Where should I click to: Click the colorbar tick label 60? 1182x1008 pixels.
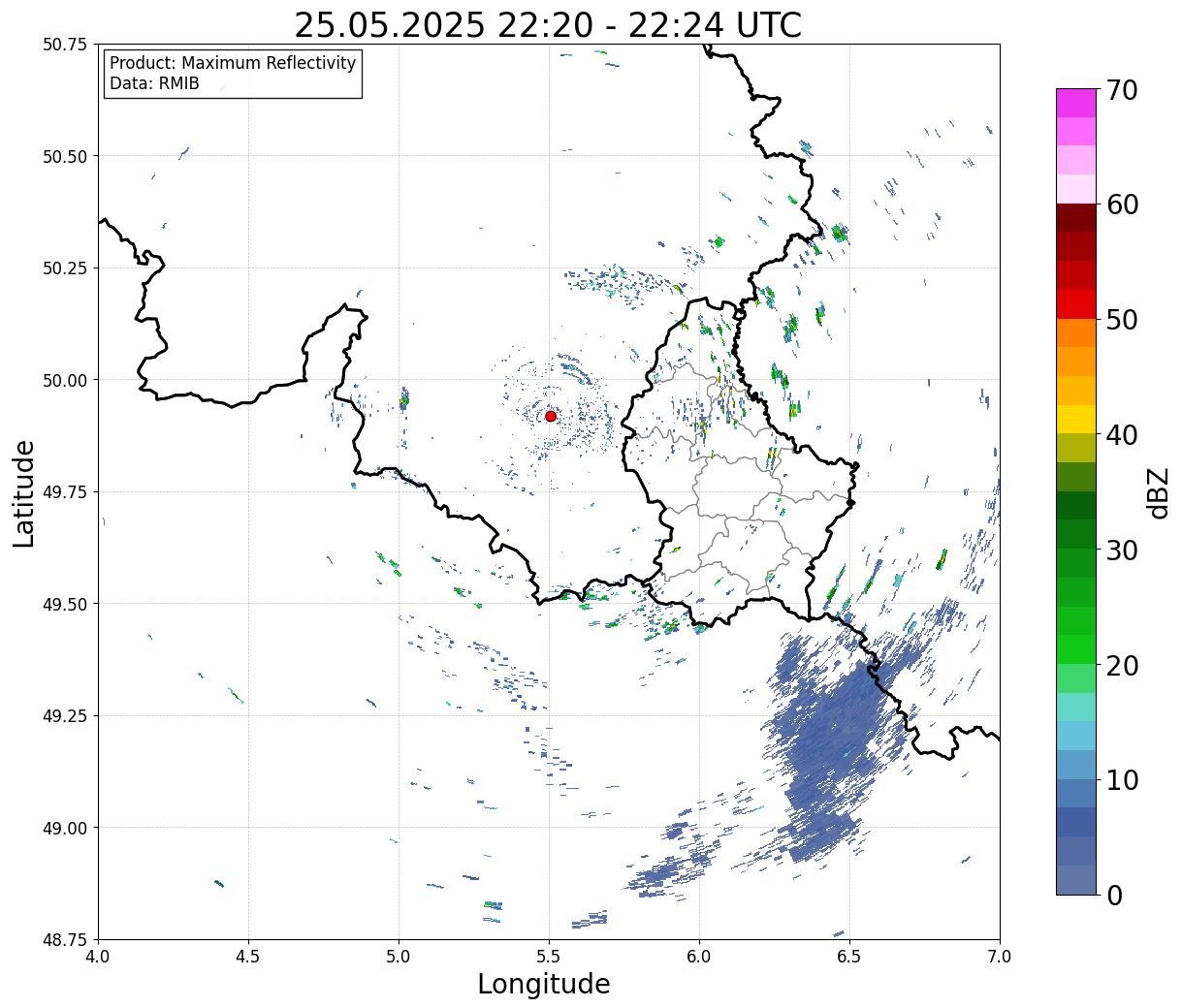(x=1122, y=205)
